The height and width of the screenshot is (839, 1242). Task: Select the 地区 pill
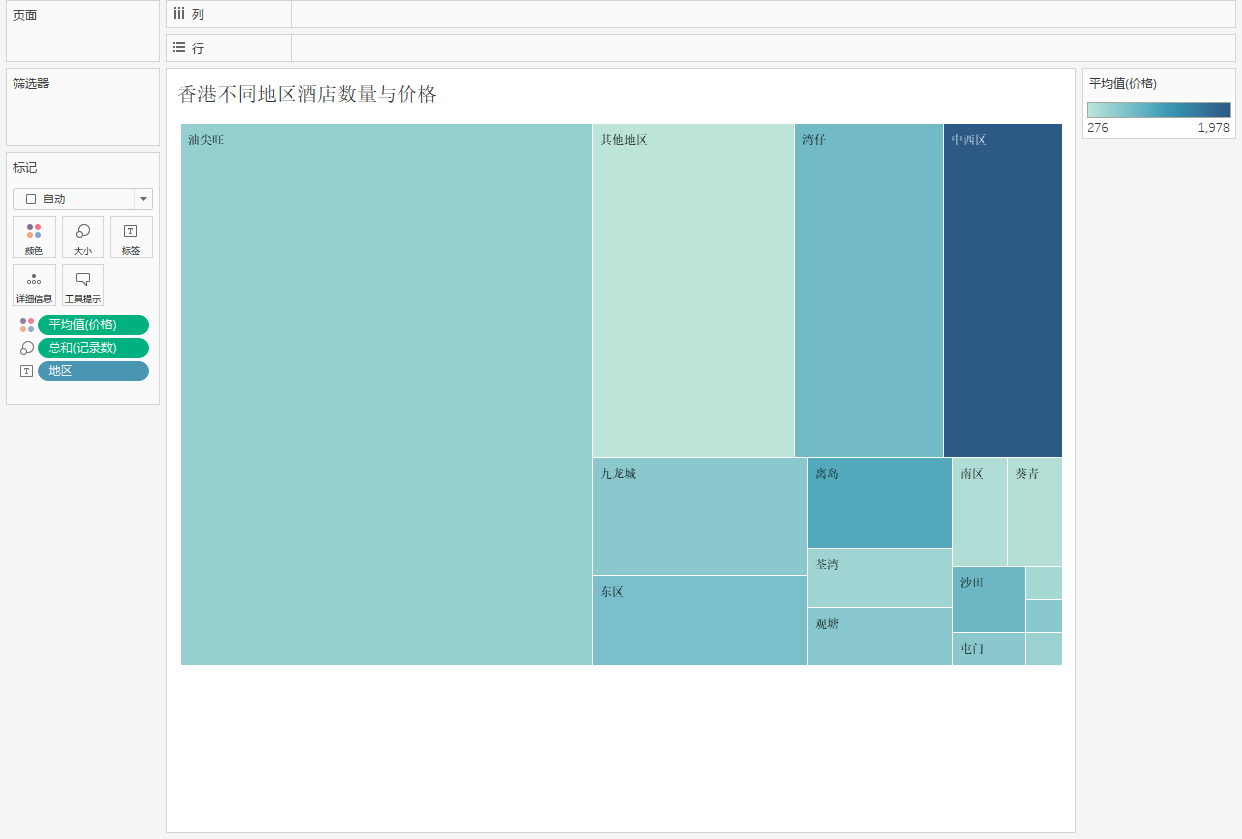tap(93, 371)
